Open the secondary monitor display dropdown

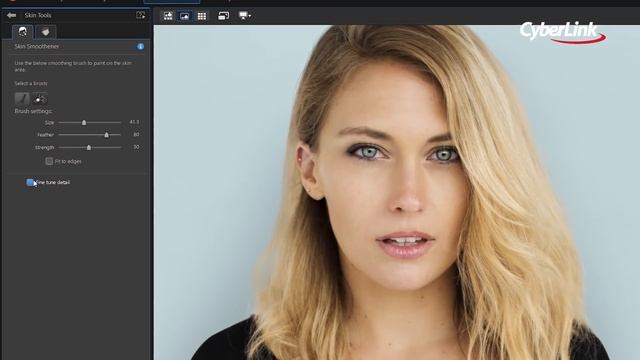tap(244, 16)
